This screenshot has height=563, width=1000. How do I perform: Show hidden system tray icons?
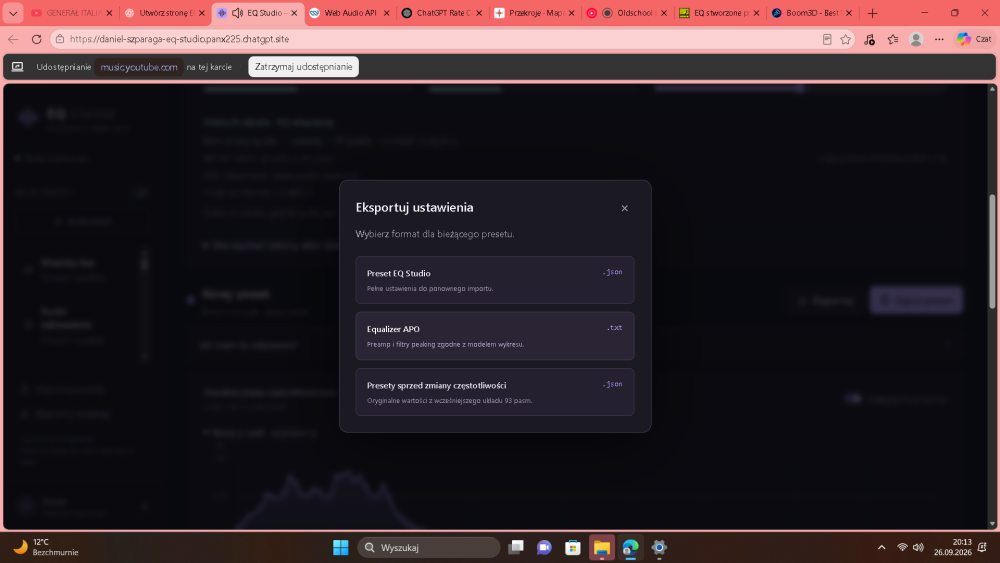(881, 547)
